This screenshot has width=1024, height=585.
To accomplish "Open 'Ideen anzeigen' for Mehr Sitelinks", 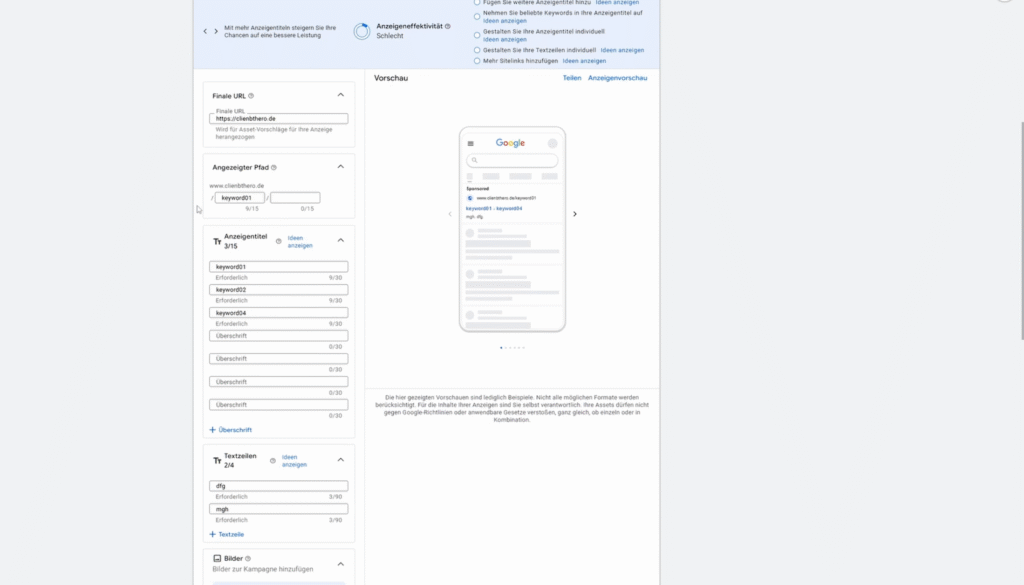I will coord(584,61).
